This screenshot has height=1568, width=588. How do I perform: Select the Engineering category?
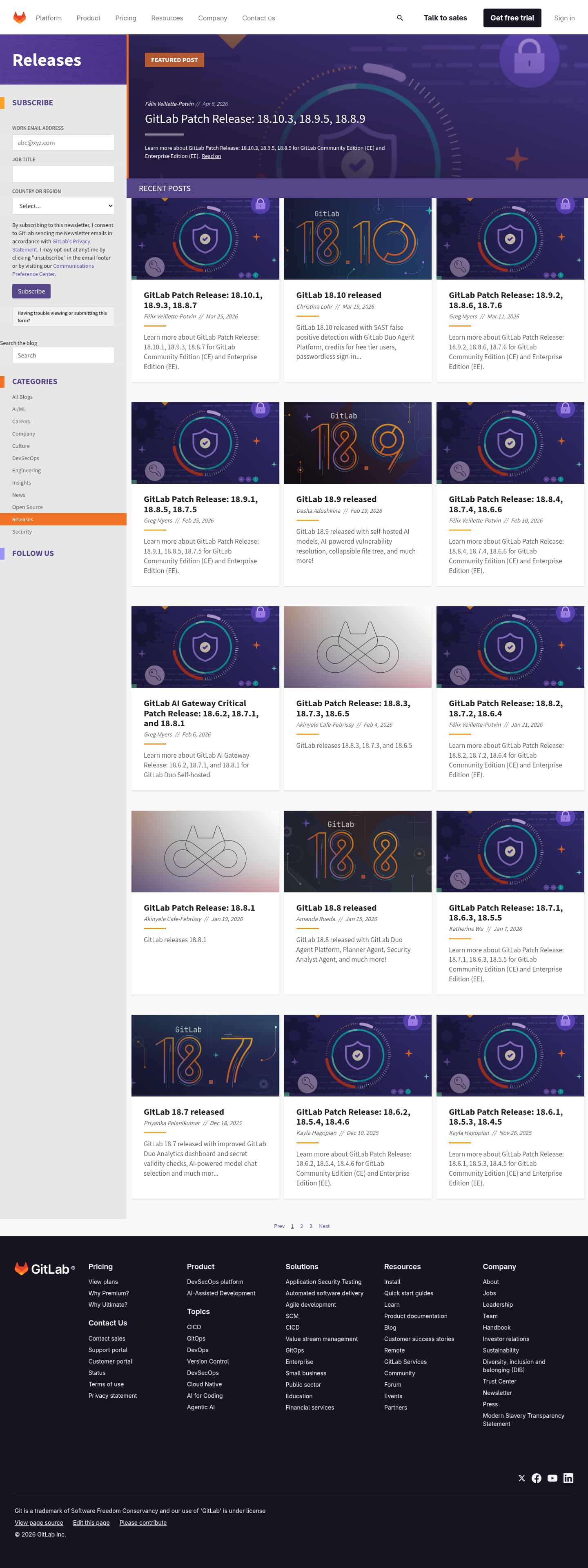pos(27,471)
